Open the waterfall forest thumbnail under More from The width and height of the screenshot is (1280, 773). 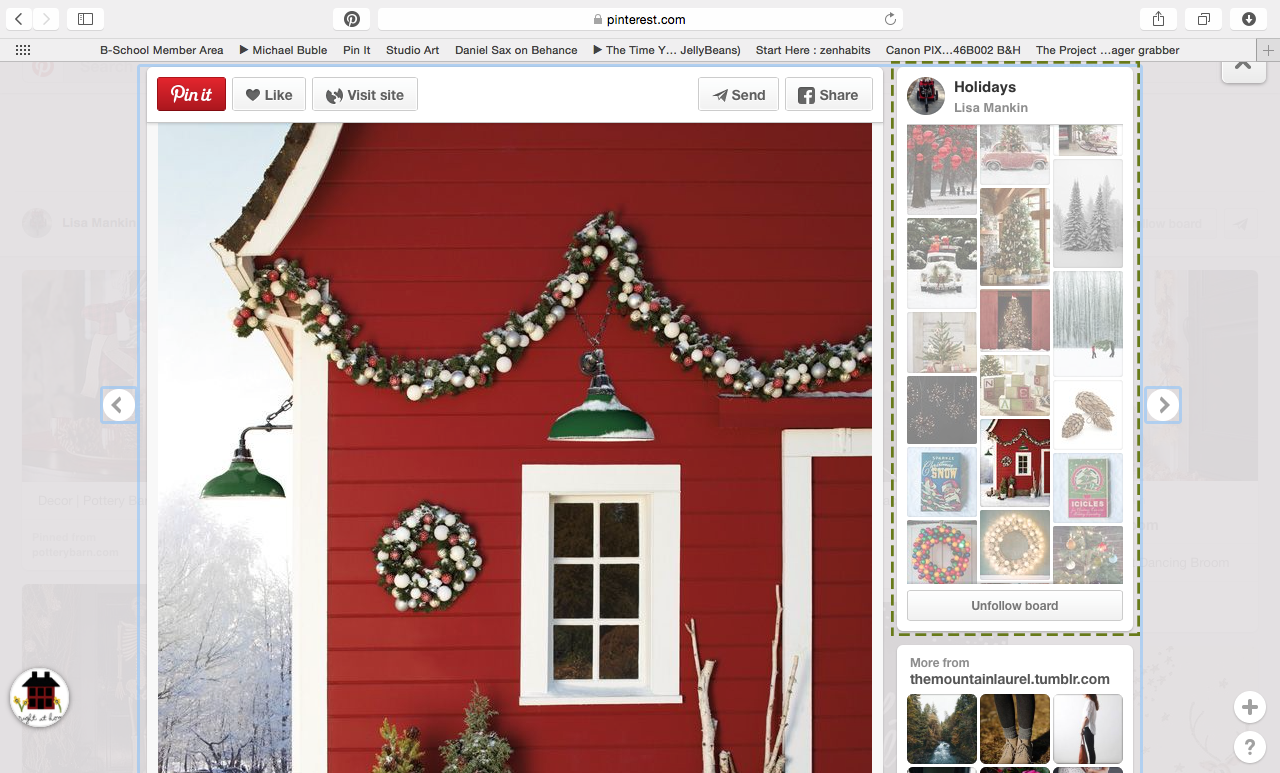[942, 729]
